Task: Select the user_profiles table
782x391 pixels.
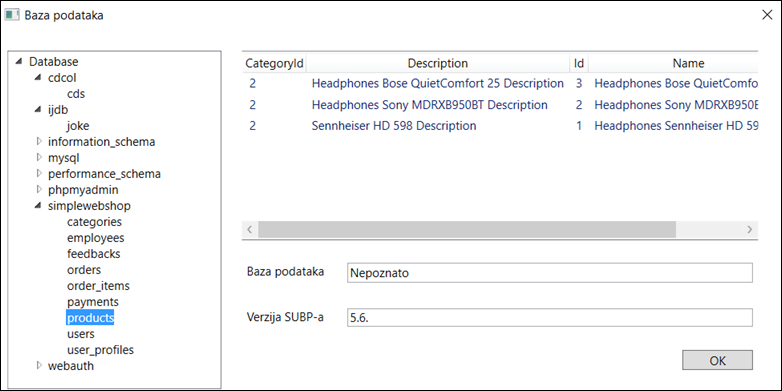Action: pos(100,350)
